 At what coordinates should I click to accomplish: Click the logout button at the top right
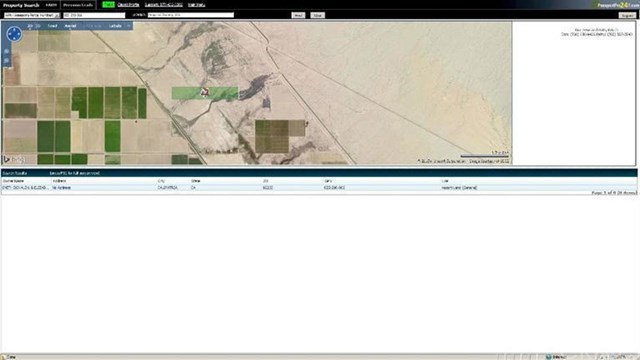tap(627, 15)
